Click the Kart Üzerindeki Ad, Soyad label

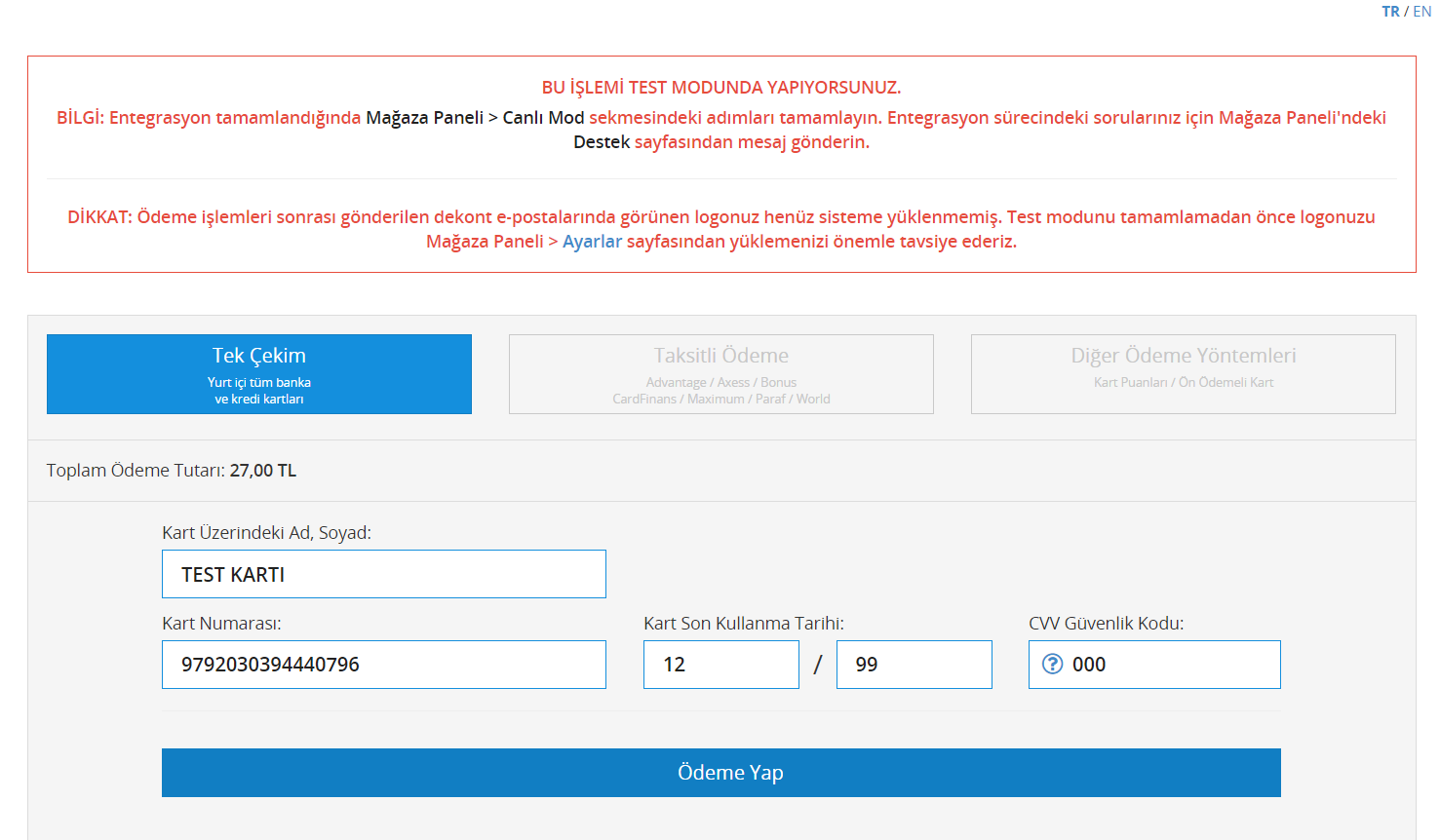pyautogui.click(x=266, y=533)
